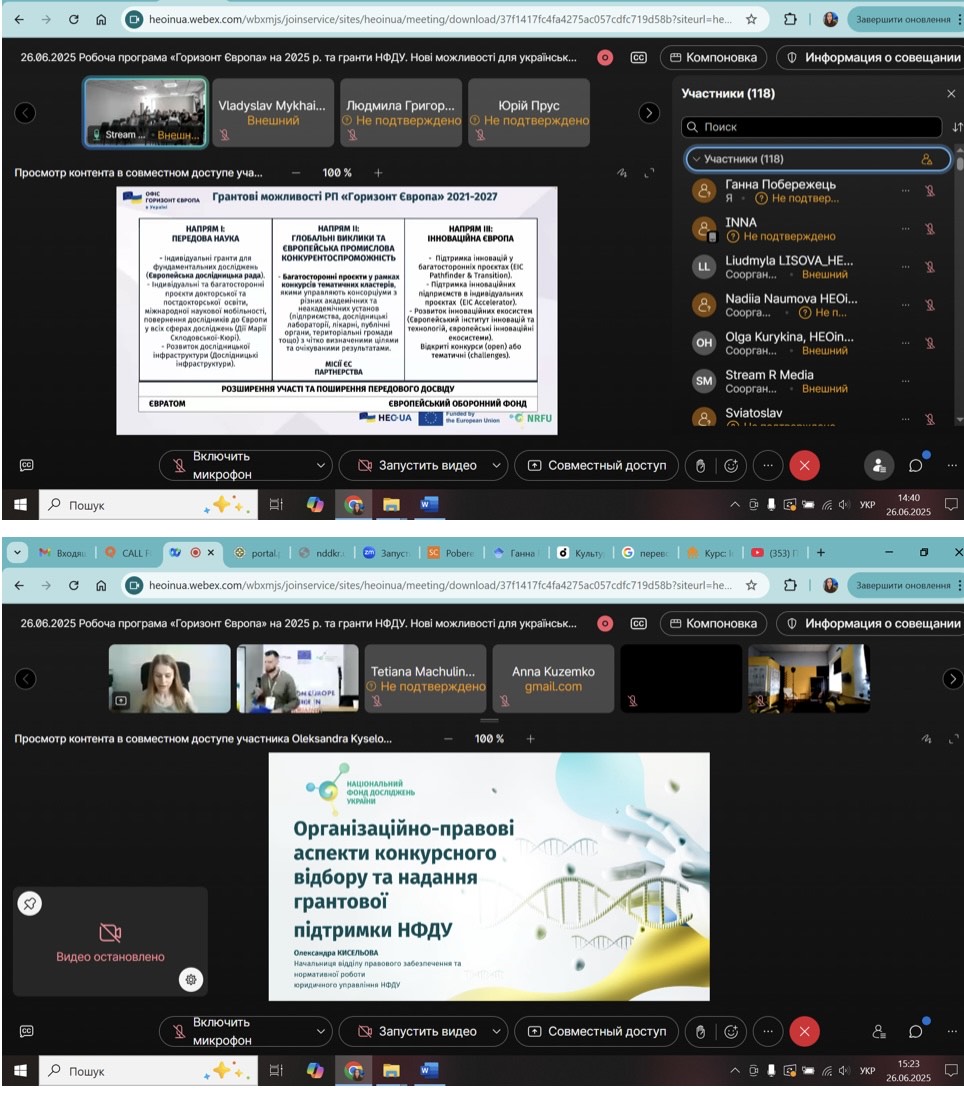
Task: Open Word from the 14:40 taskbar
Action: (x=428, y=505)
